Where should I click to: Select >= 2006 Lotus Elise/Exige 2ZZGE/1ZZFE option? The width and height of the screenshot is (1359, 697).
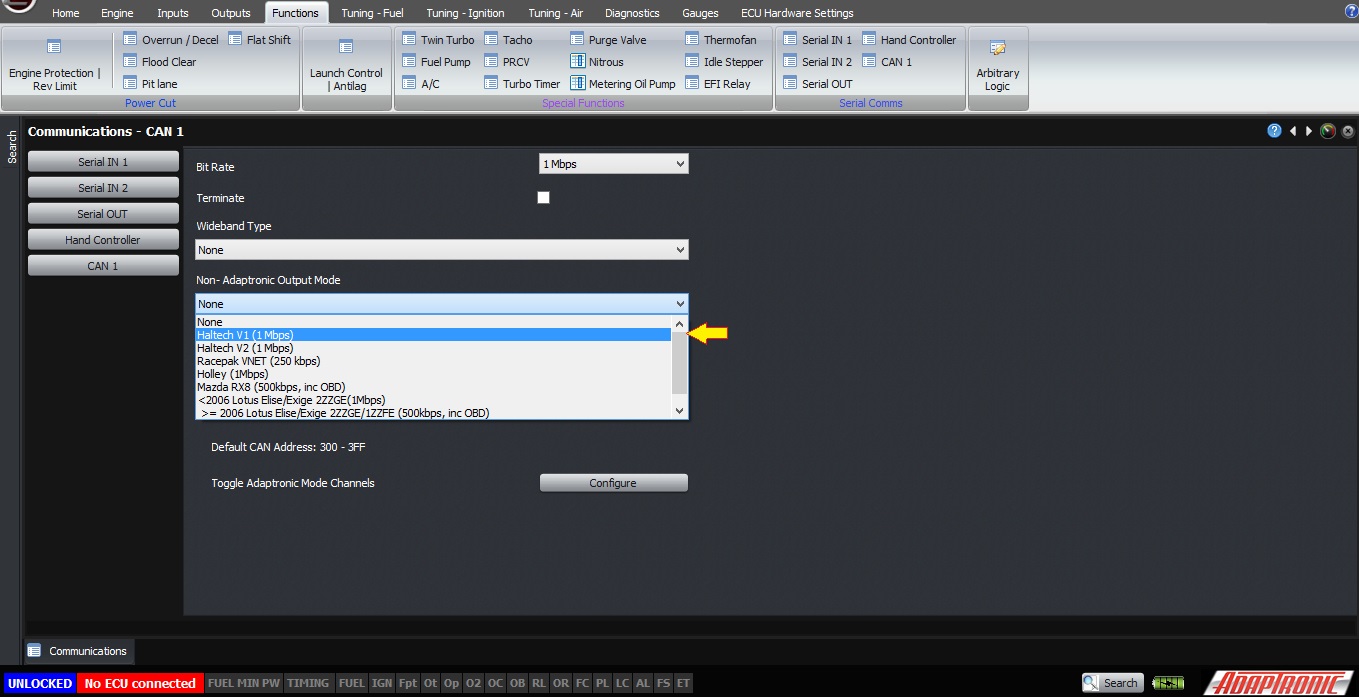433,413
